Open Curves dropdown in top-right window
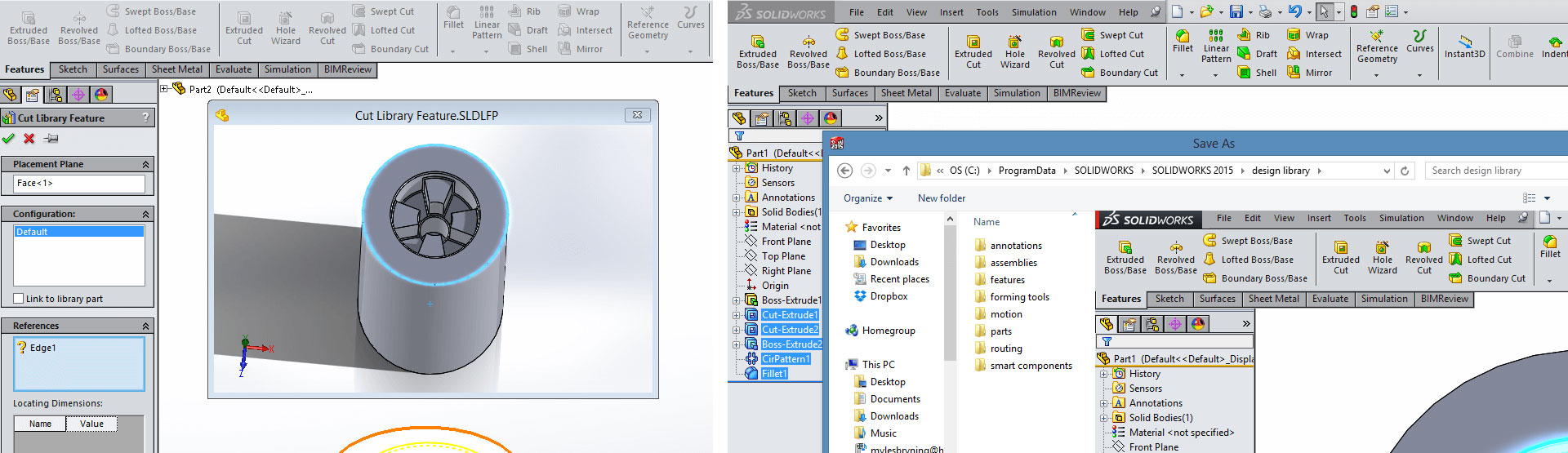The height and width of the screenshot is (453, 1568). tap(1420, 75)
